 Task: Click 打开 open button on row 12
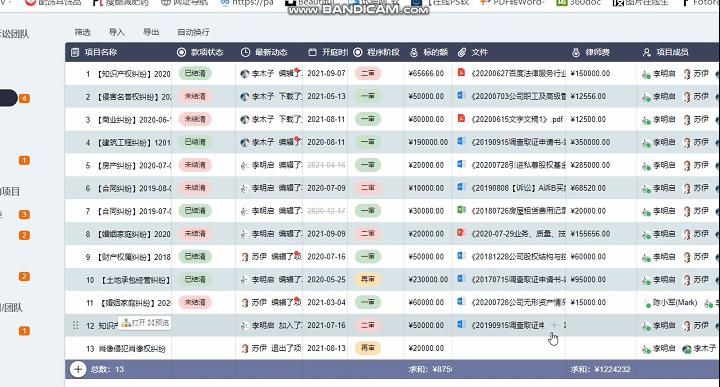(135, 323)
